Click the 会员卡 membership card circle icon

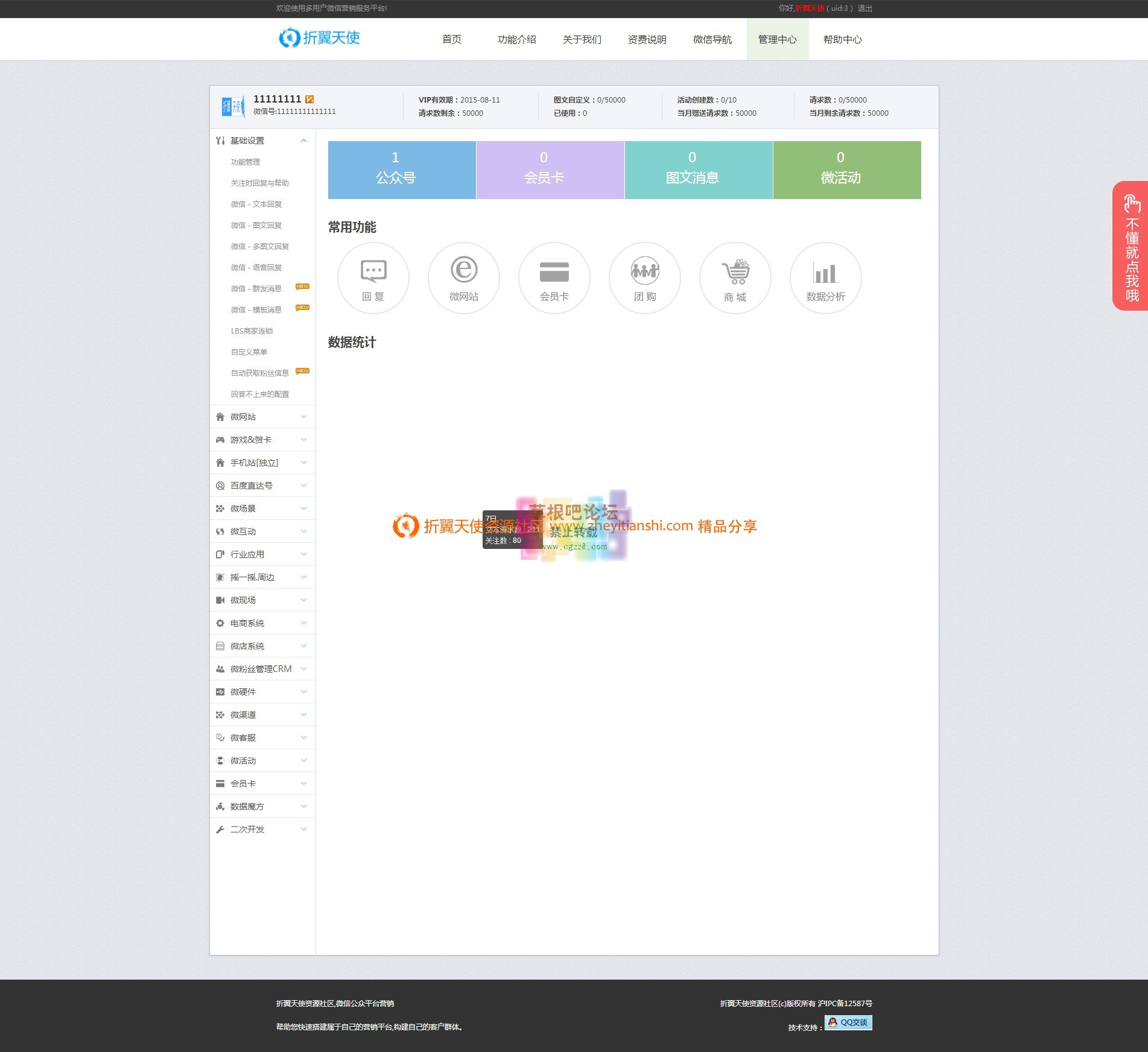554,278
